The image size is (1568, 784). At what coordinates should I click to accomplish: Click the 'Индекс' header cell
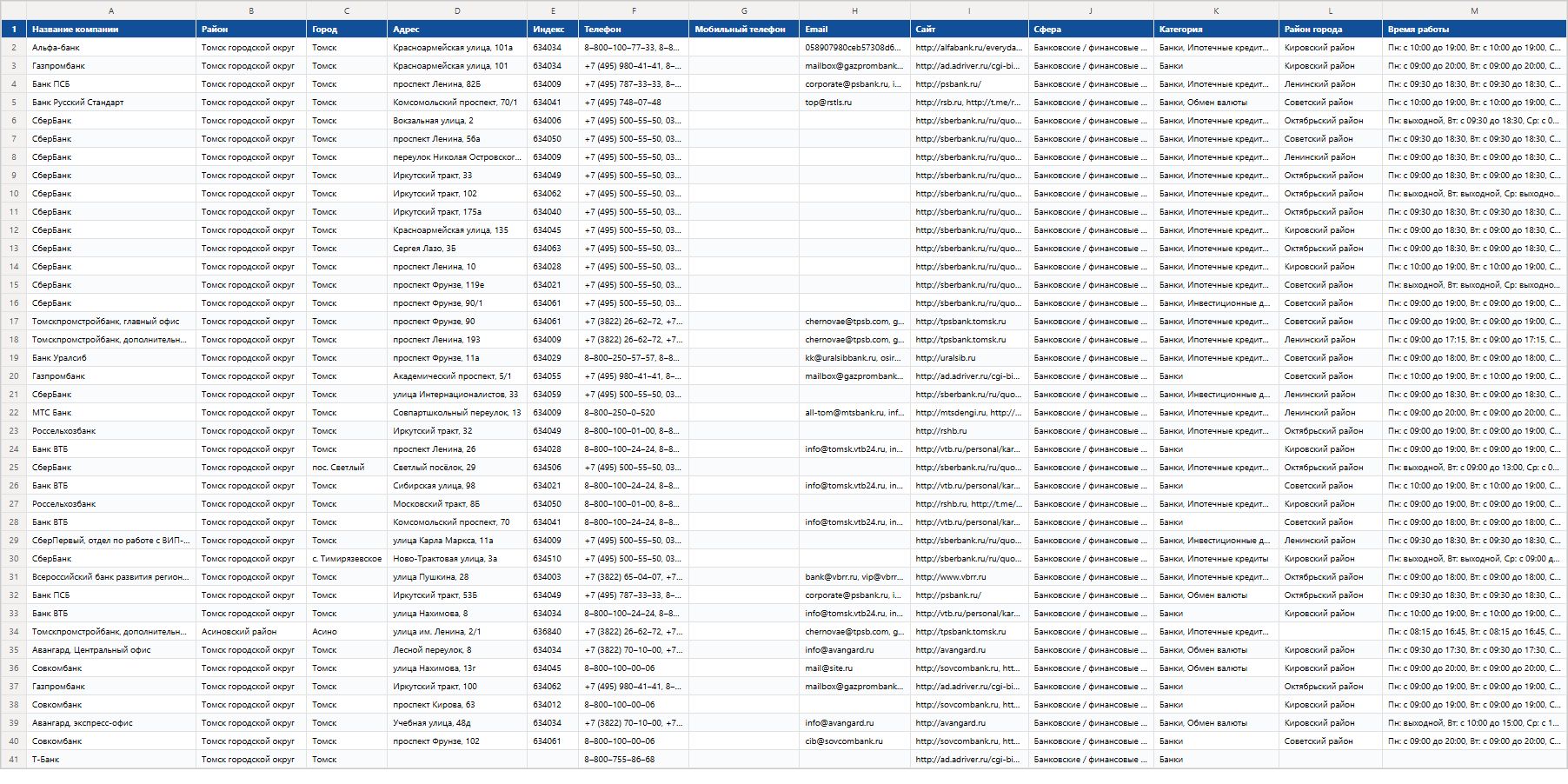(554, 30)
